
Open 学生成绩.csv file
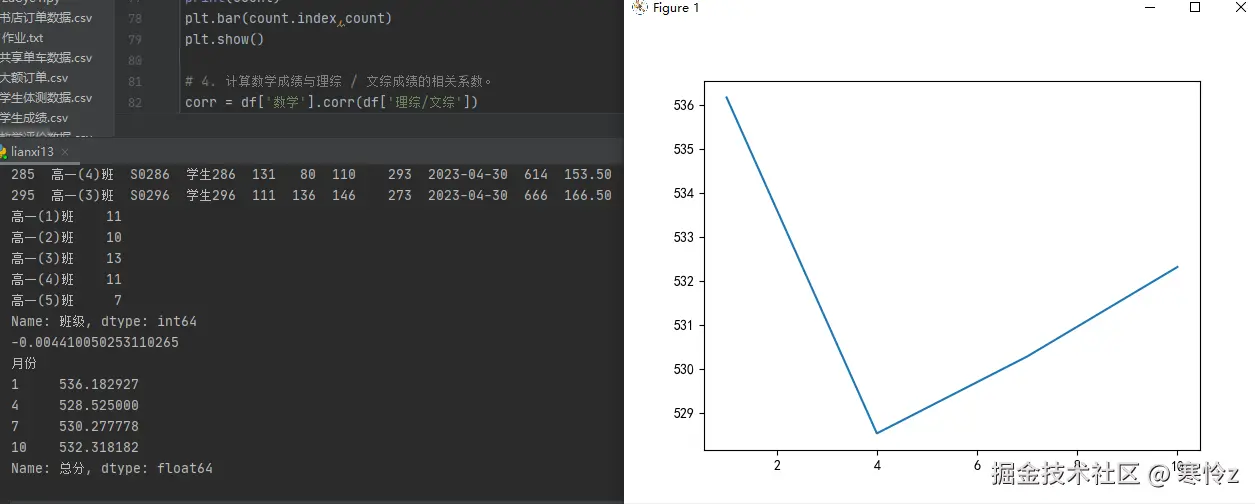tap(34, 118)
